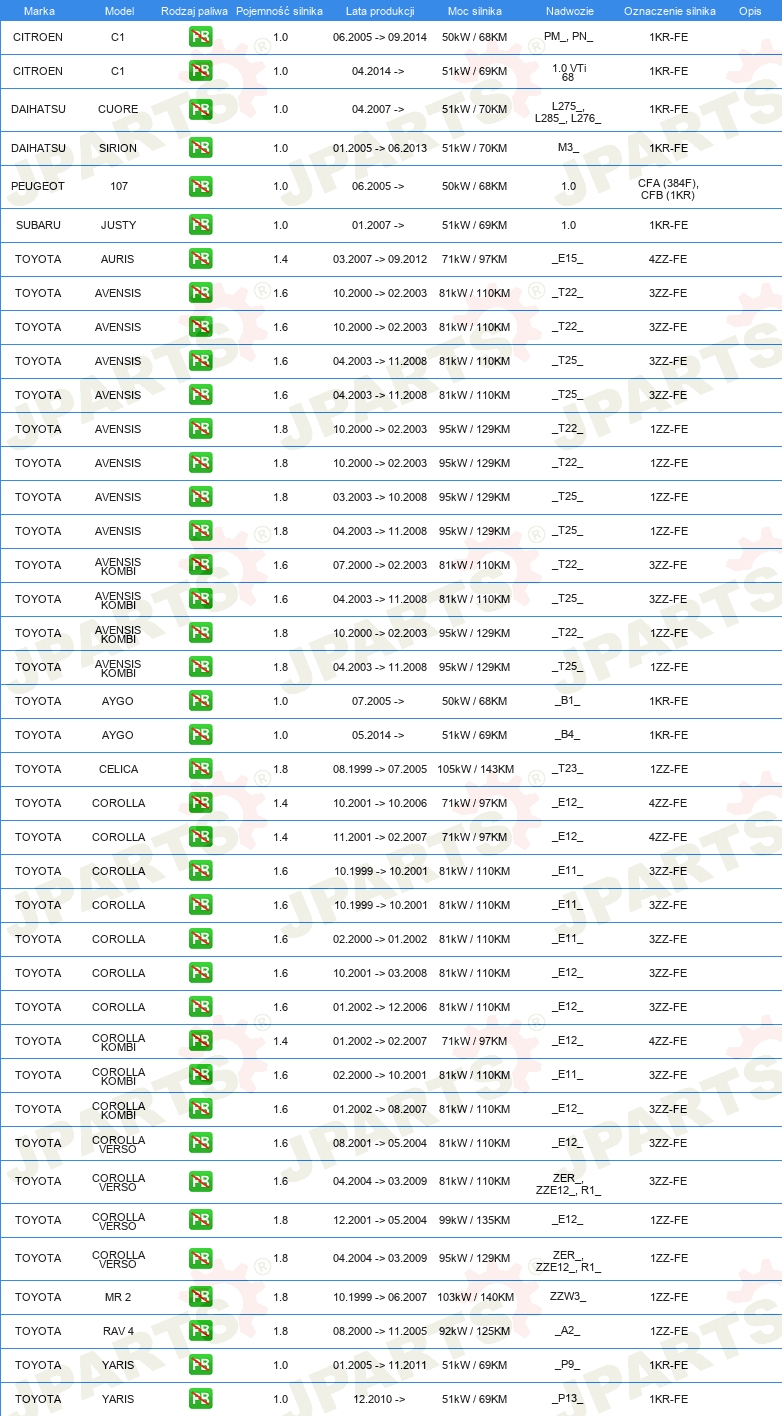This screenshot has width=782, height=1416.
Task: Select the petrol icon for Toyota MR 2
Action: 200,1297
